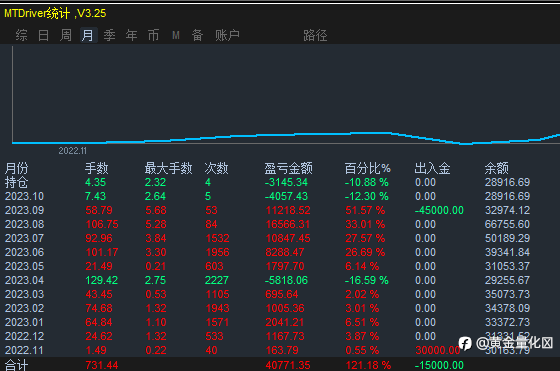The image size is (560, 371).
Task: Click balance value 50189.29
Action: (x=507, y=238)
